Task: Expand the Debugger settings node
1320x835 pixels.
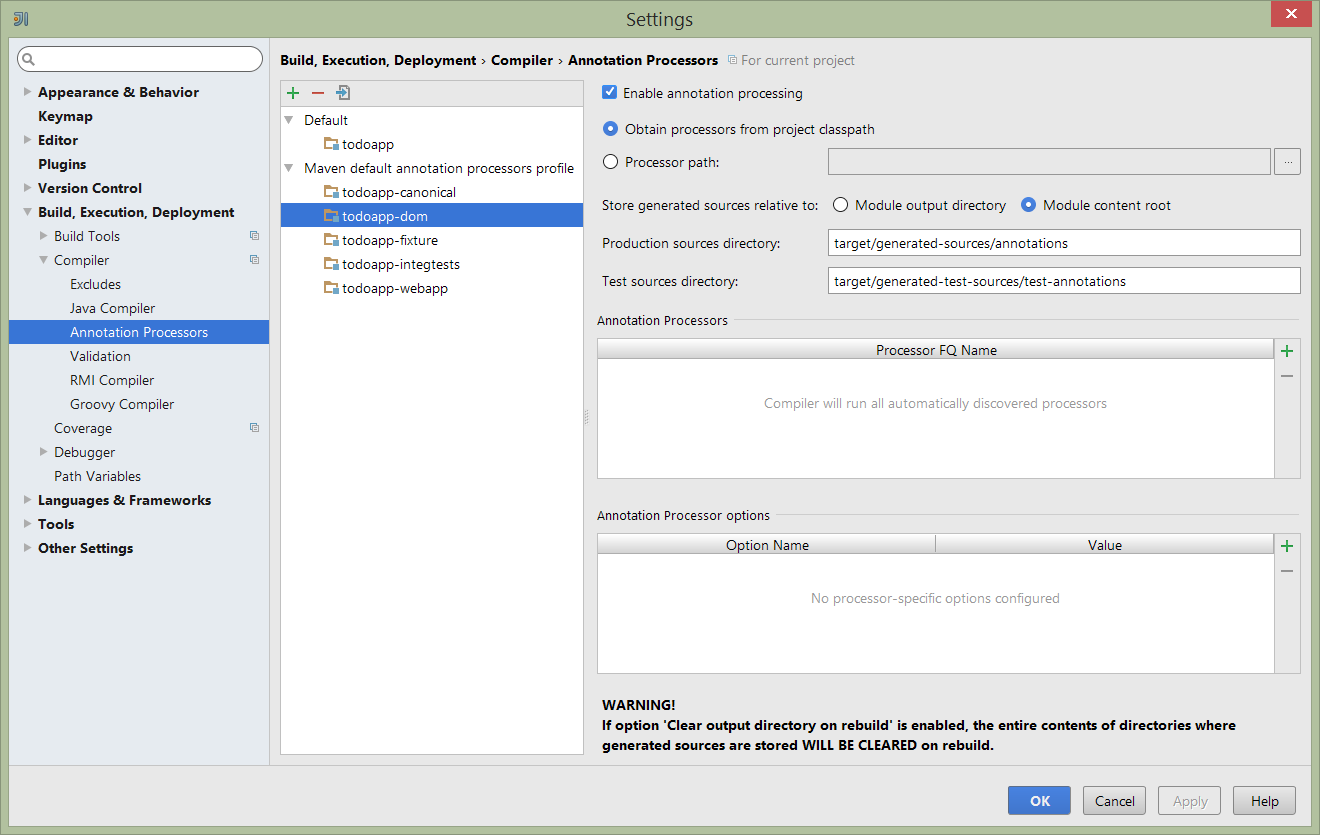Action: click(44, 452)
